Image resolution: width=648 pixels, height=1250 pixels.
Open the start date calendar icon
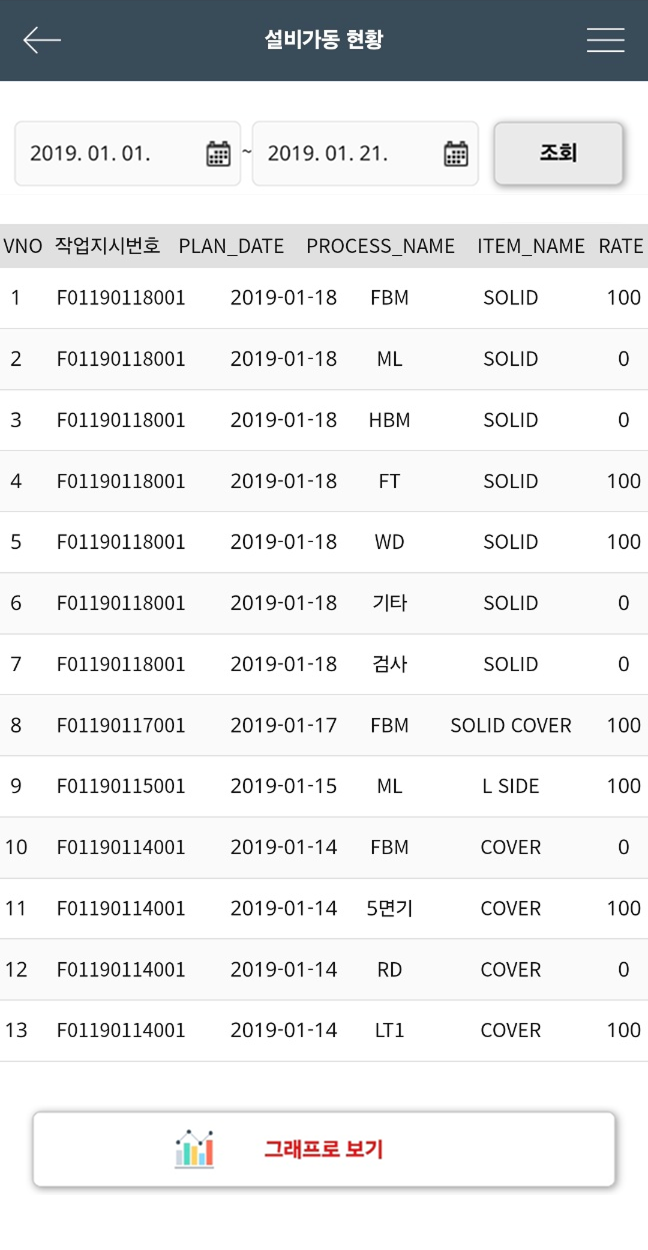218,153
